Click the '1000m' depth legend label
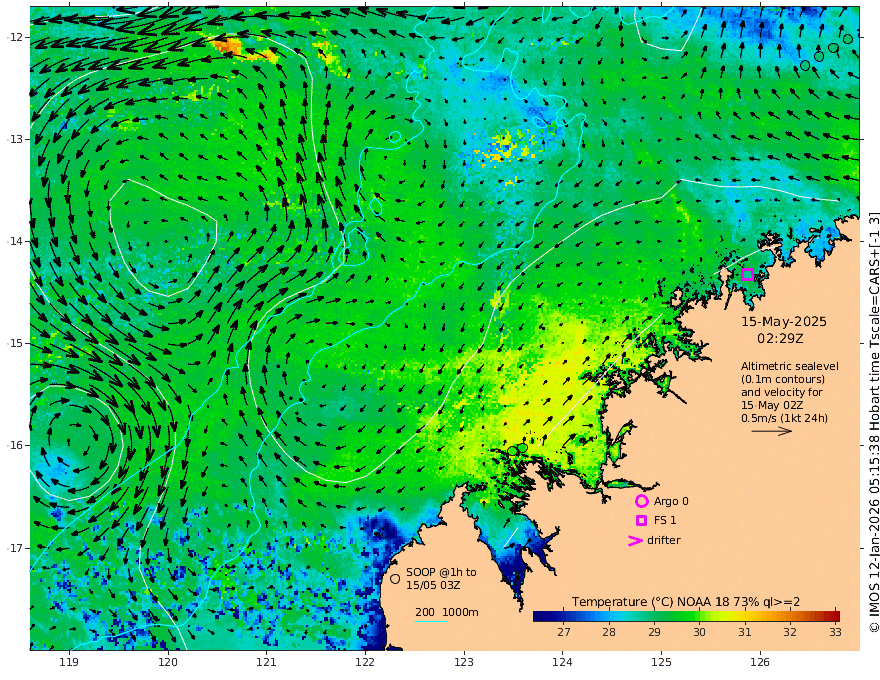This screenshot has width=880, height=680. 460,612
